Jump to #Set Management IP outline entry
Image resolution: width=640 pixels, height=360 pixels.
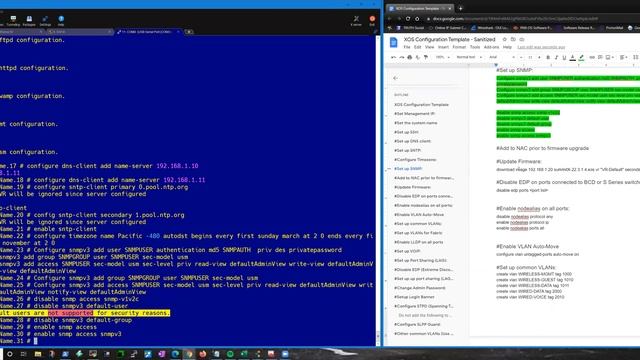[x=414, y=113]
